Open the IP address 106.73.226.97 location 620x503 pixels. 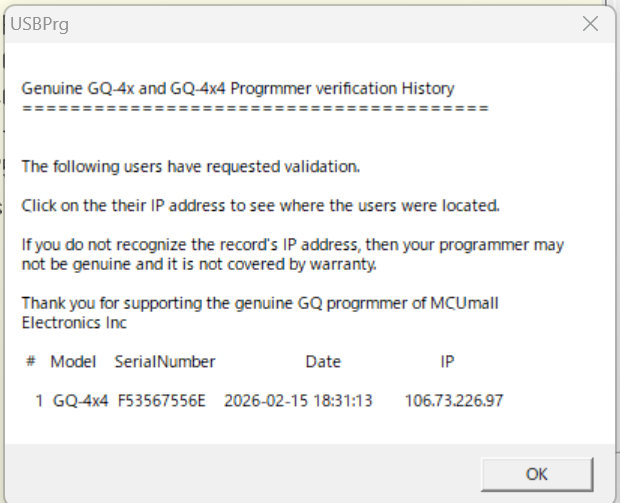[454, 400]
